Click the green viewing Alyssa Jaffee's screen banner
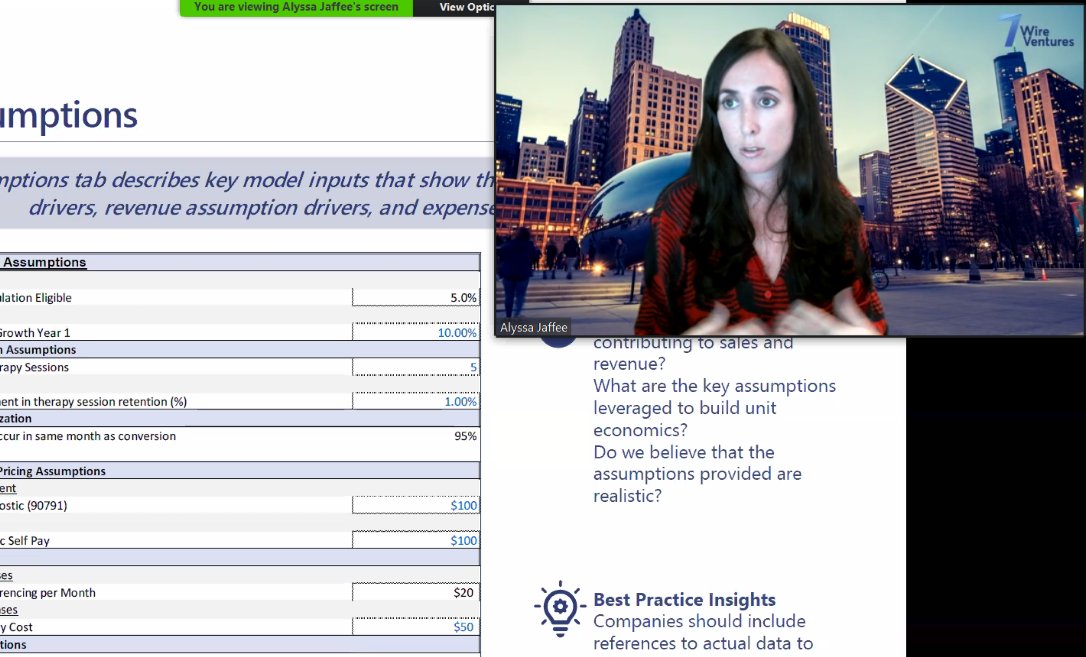Viewport: 1086px width, 657px height. click(x=296, y=8)
